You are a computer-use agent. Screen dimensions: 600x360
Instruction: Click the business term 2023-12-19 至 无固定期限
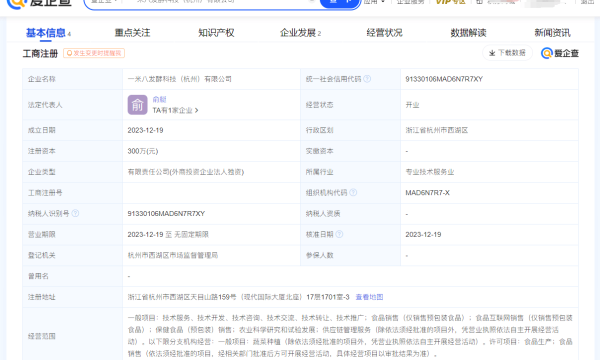[168, 234]
